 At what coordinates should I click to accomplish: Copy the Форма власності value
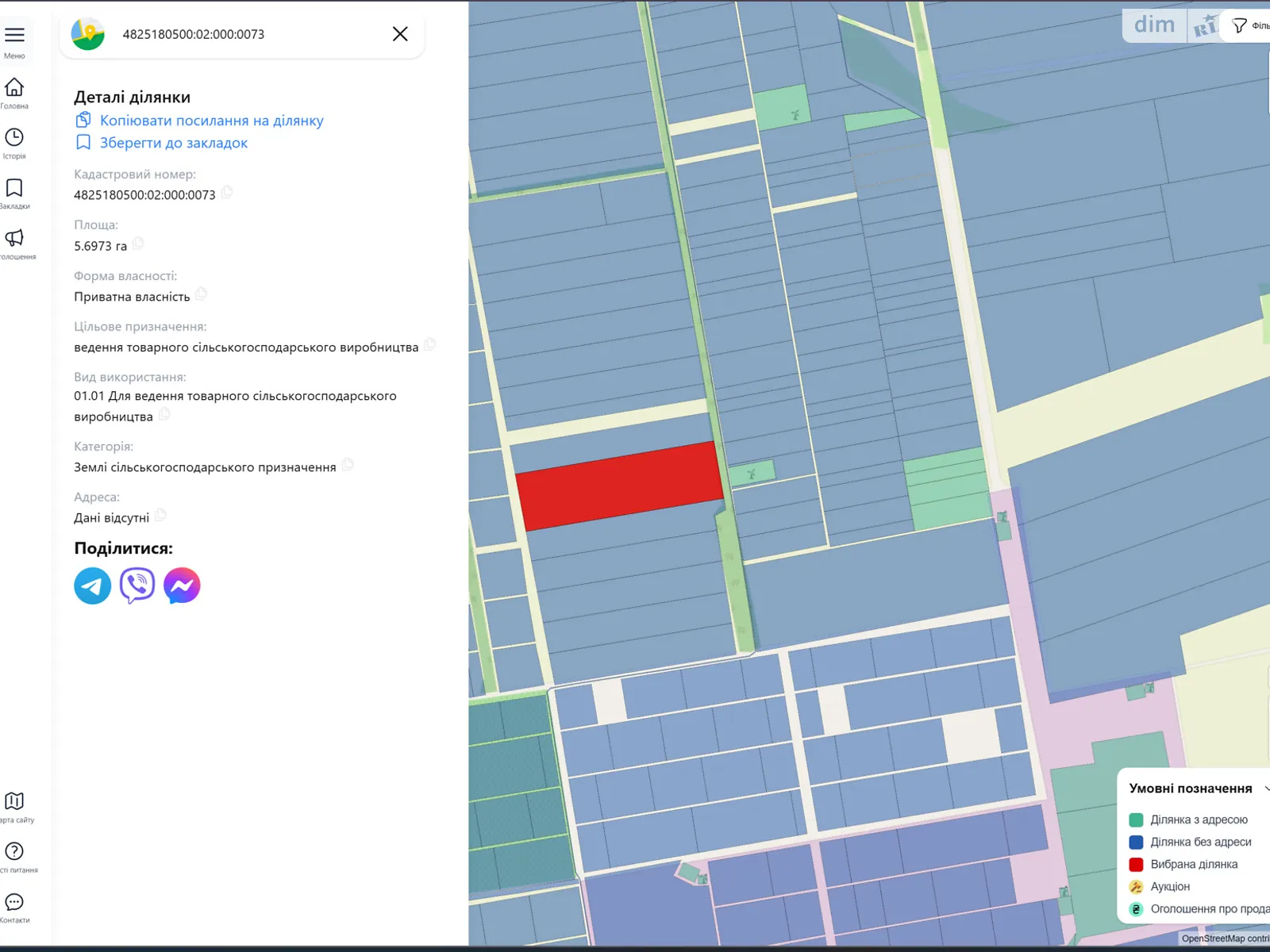pyautogui.click(x=201, y=294)
